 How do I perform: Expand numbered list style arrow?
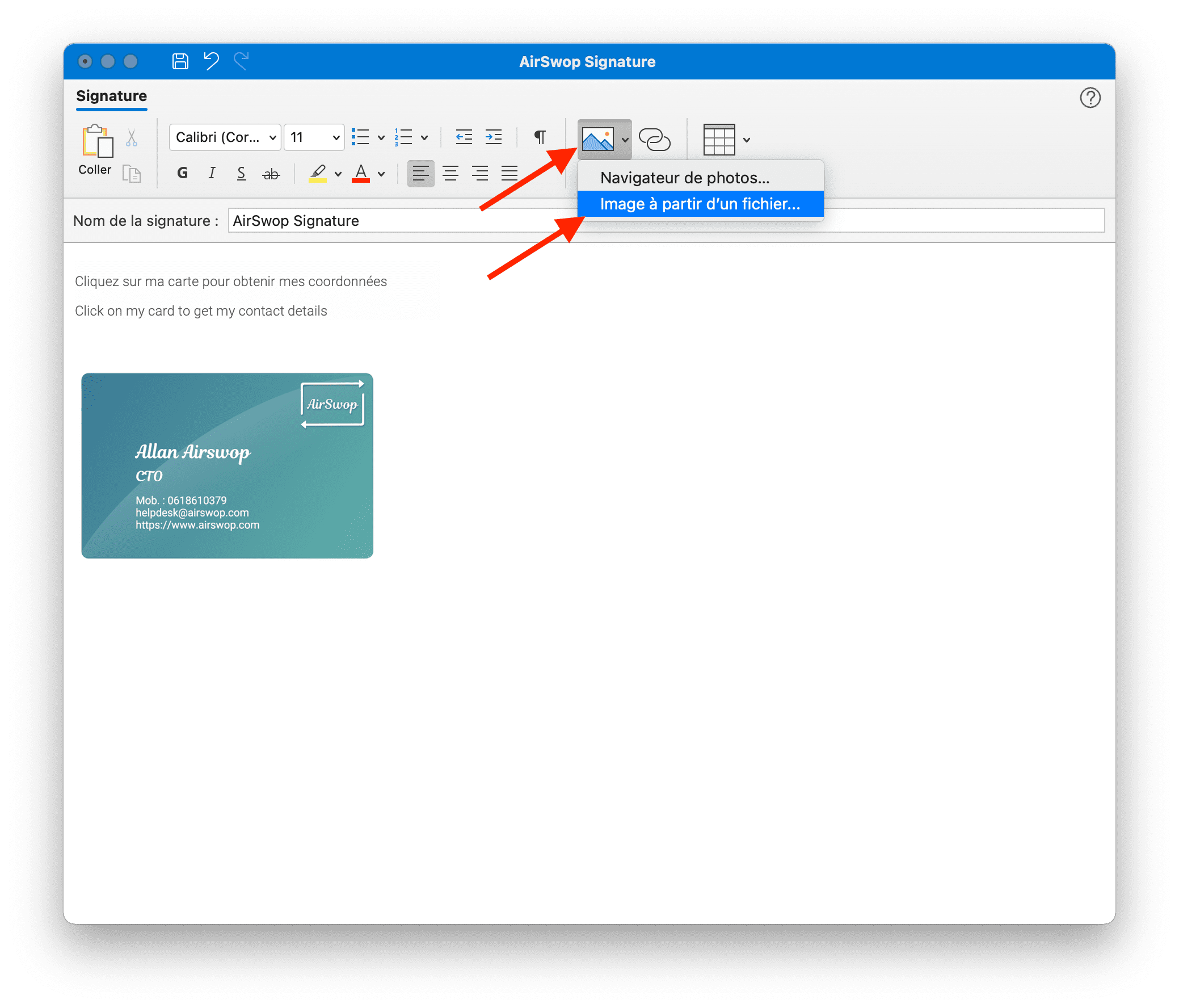pos(424,138)
